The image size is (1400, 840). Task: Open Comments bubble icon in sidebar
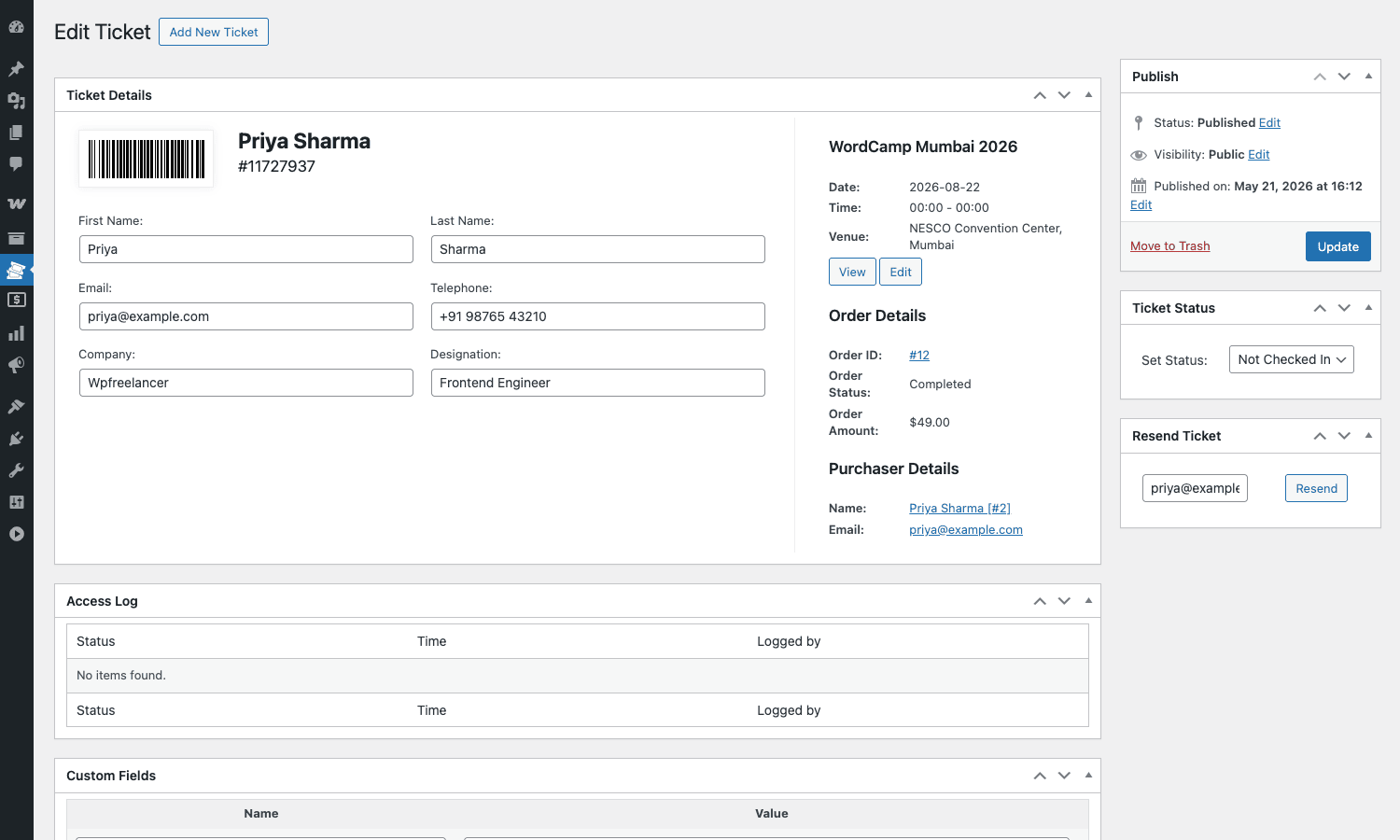pyautogui.click(x=16, y=163)
